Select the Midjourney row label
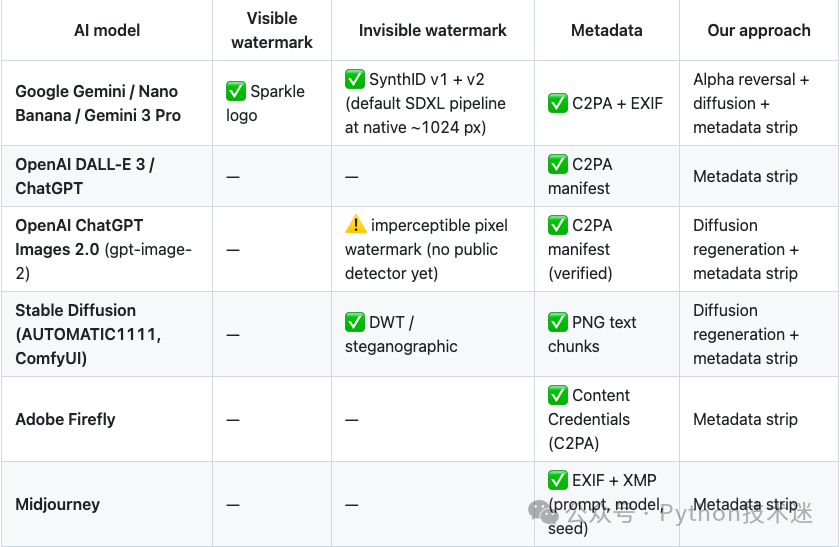The image size is (840, 547). tap(57, 504)
